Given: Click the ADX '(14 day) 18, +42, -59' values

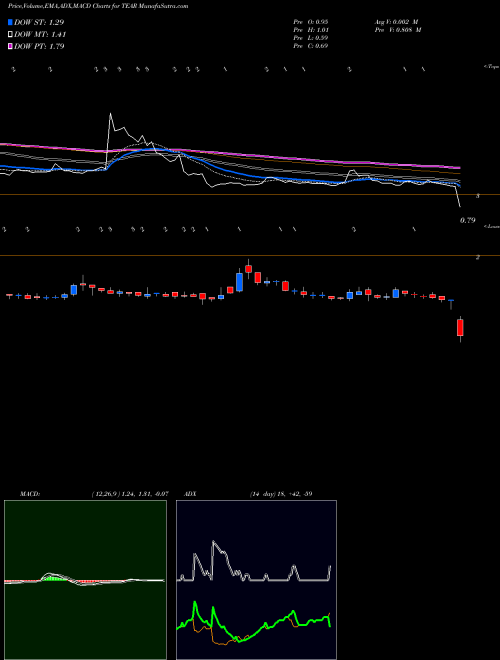Looking at the screenshot, I should [x=281, y=494].
